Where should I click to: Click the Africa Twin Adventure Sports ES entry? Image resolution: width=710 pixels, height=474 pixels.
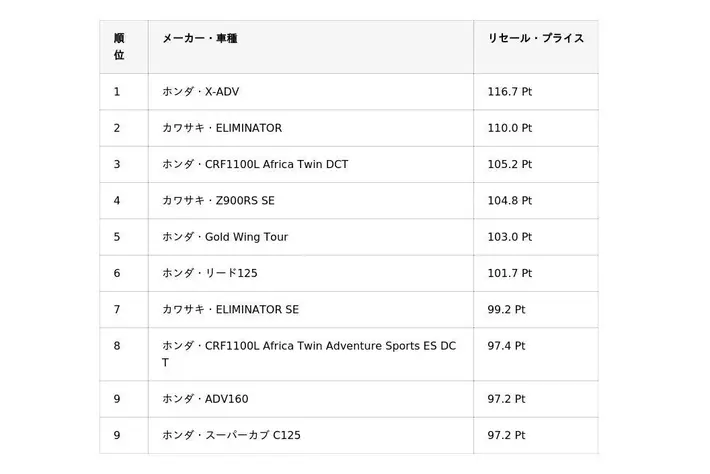coord(309,346)
